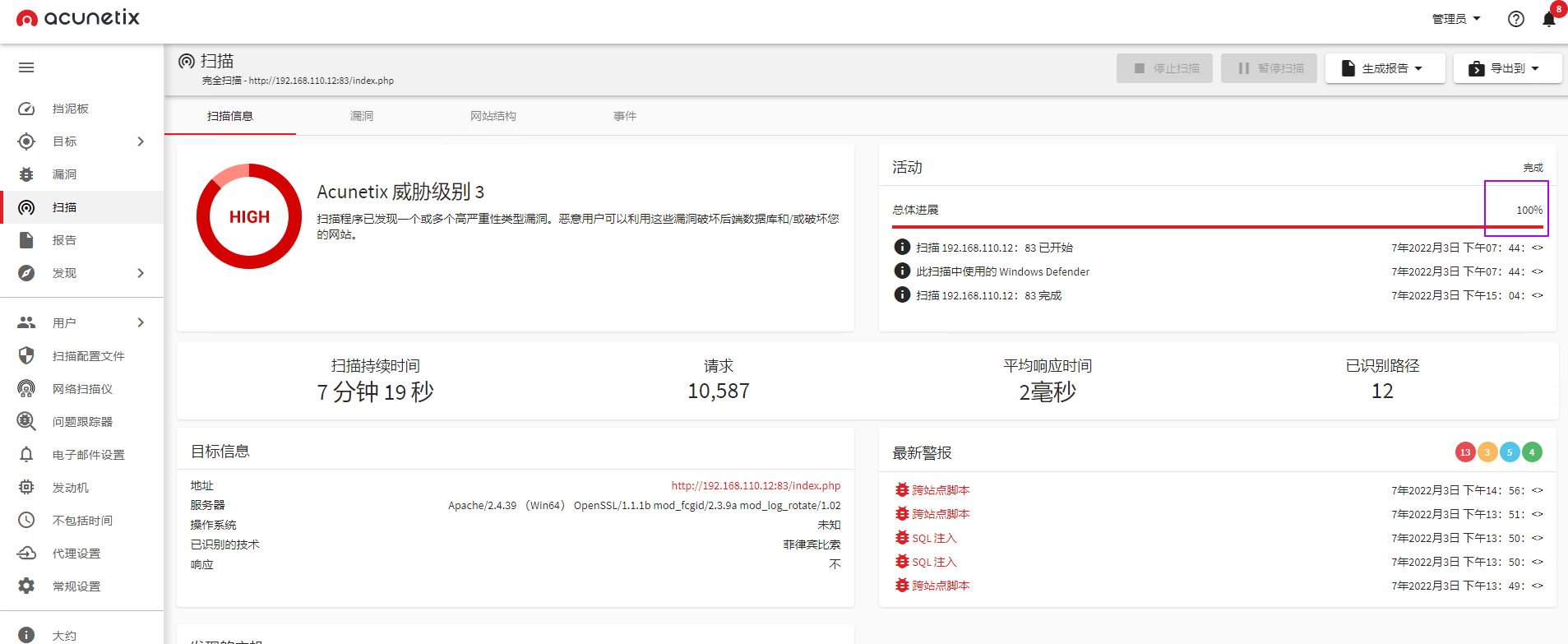Click the Acunetix logo

coord(78,18)
